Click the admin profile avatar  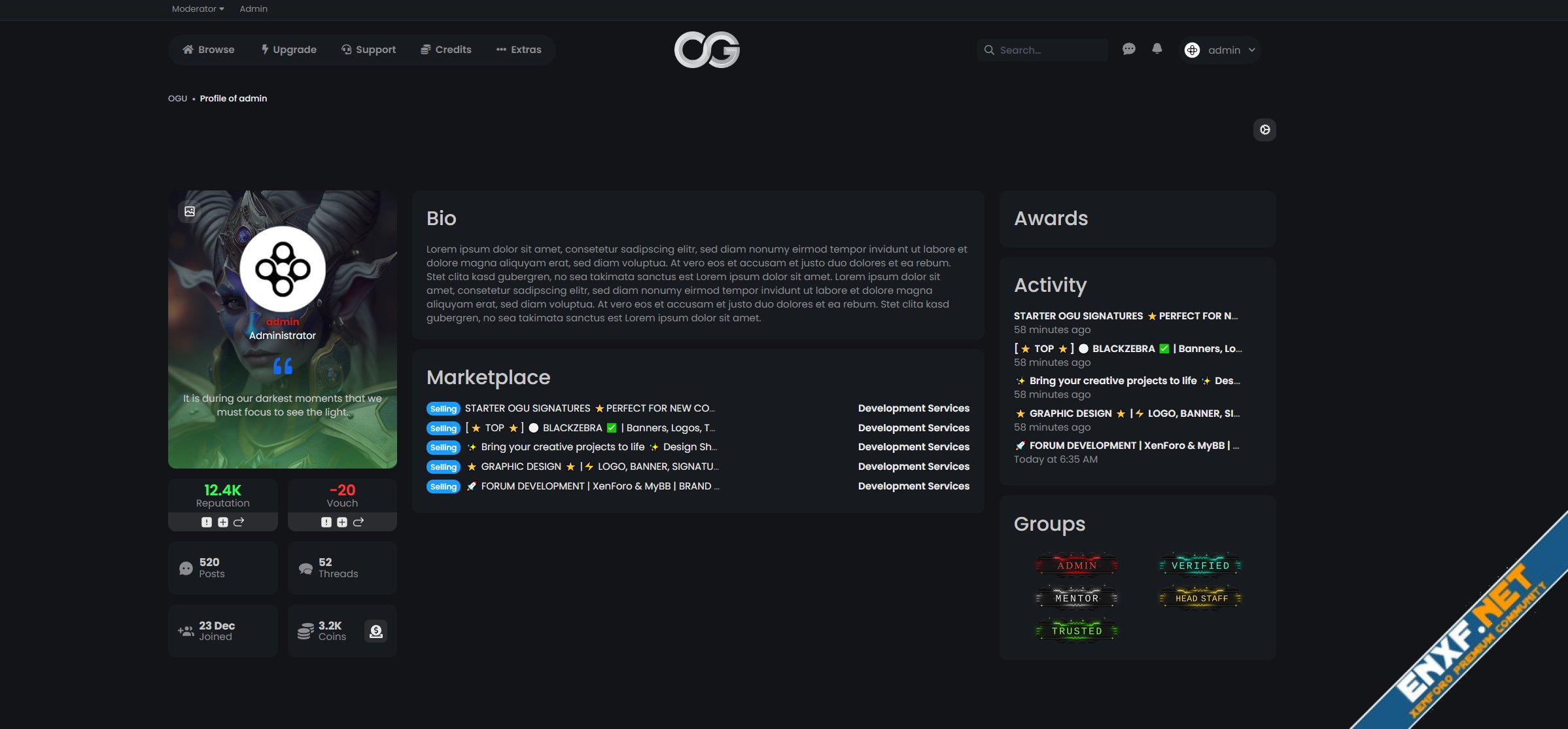[x=283, y=269]
